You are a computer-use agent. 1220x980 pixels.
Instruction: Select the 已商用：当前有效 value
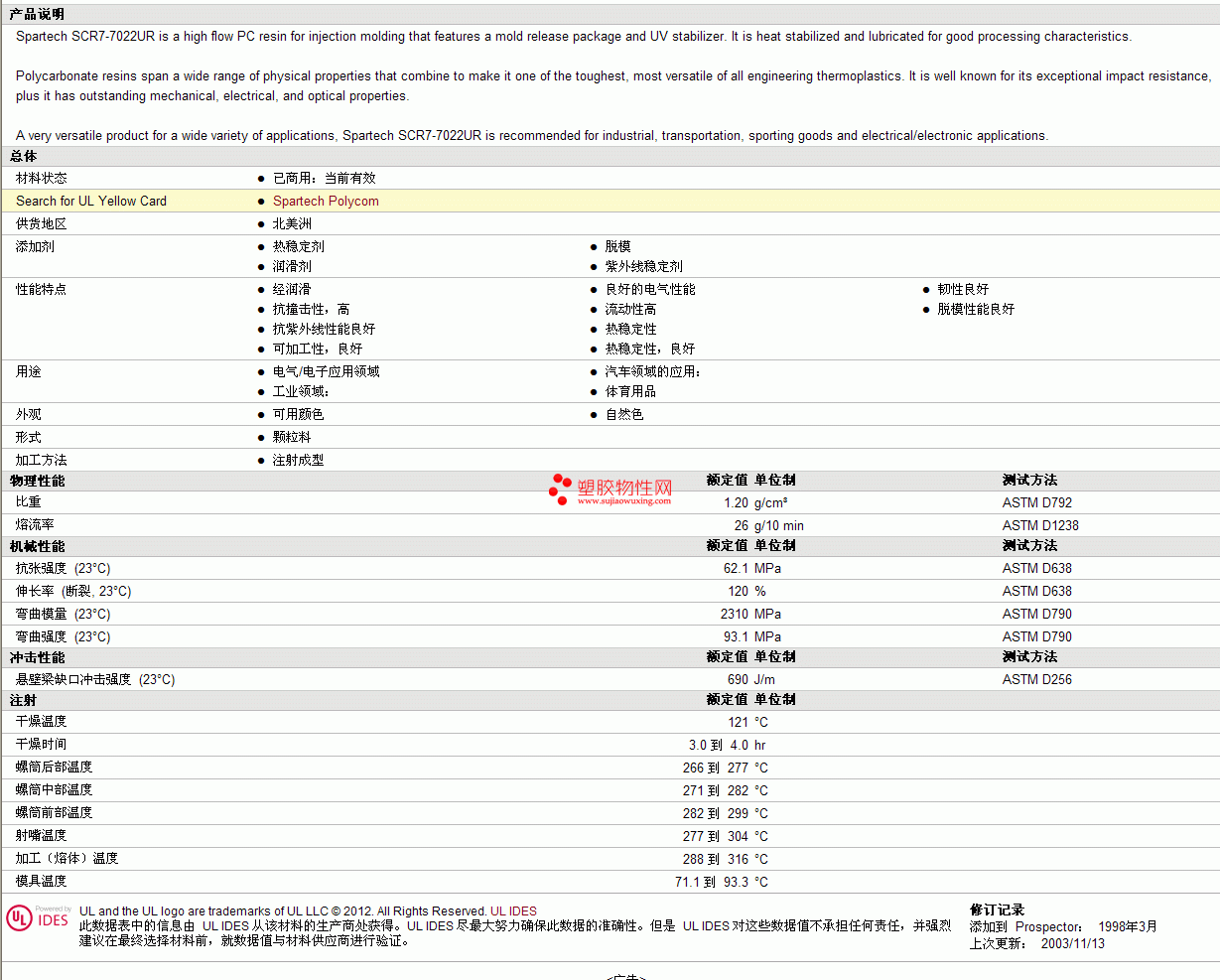click(325, 178)
